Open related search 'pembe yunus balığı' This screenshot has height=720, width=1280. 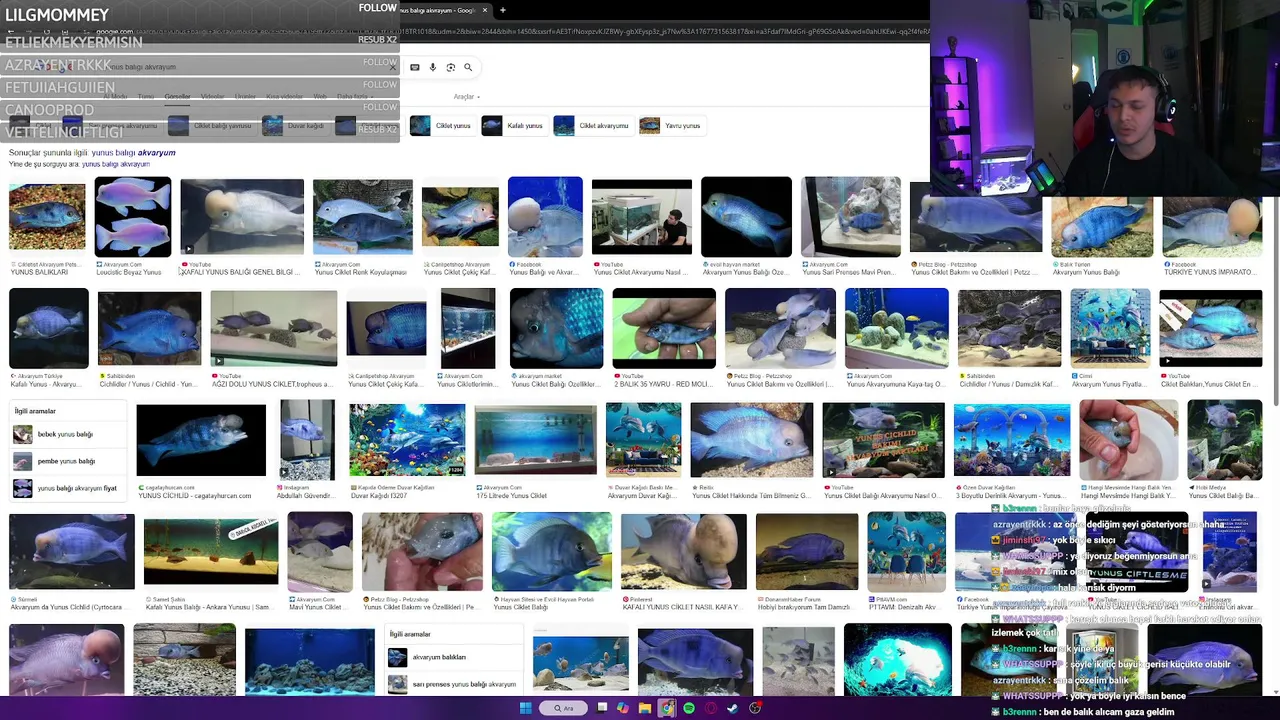coord(69,461)
